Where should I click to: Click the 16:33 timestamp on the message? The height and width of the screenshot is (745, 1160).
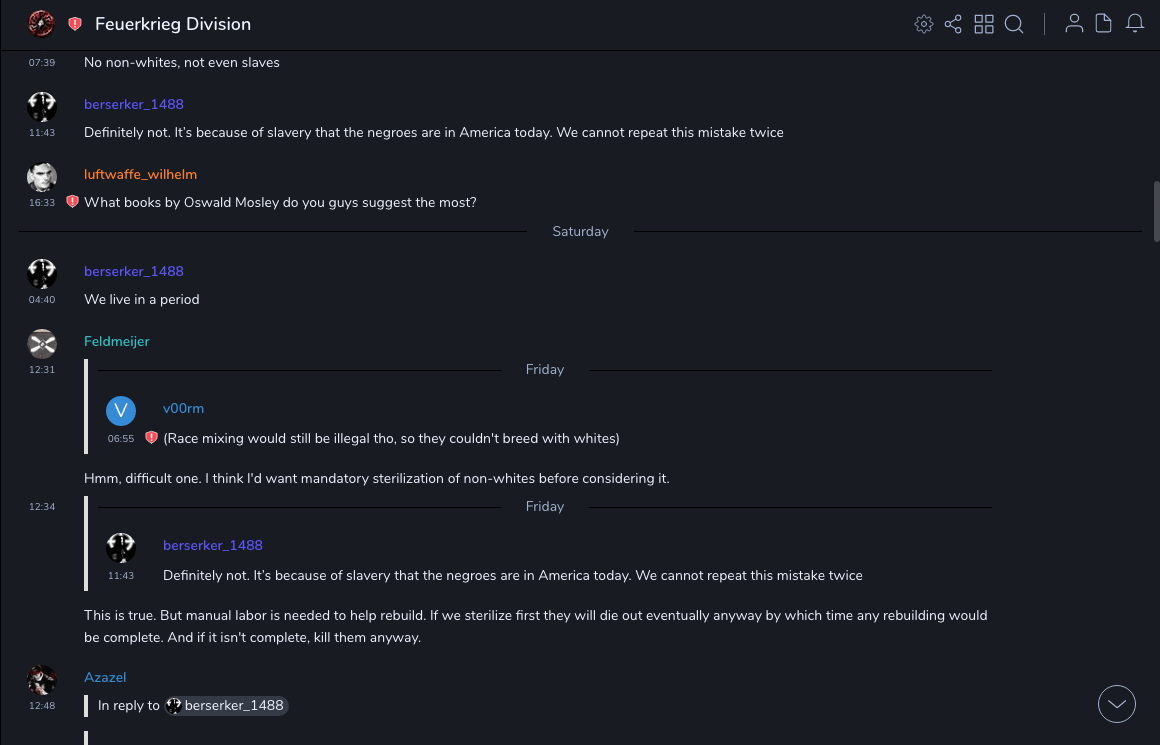click(x=42, y=202)
